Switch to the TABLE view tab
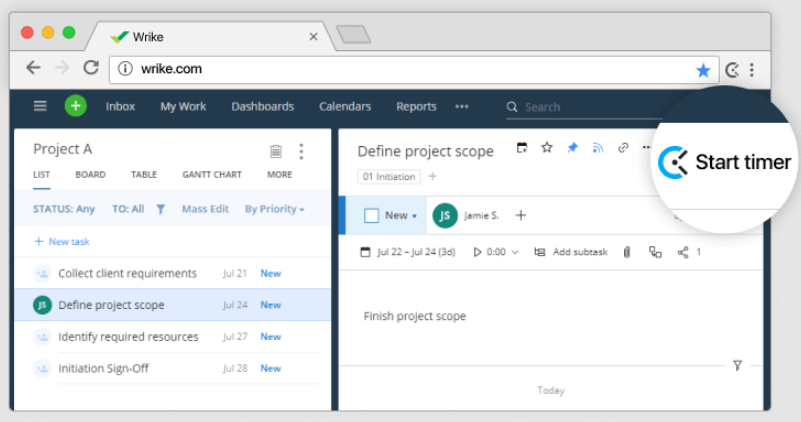801x422 pixels. [144, 175]
